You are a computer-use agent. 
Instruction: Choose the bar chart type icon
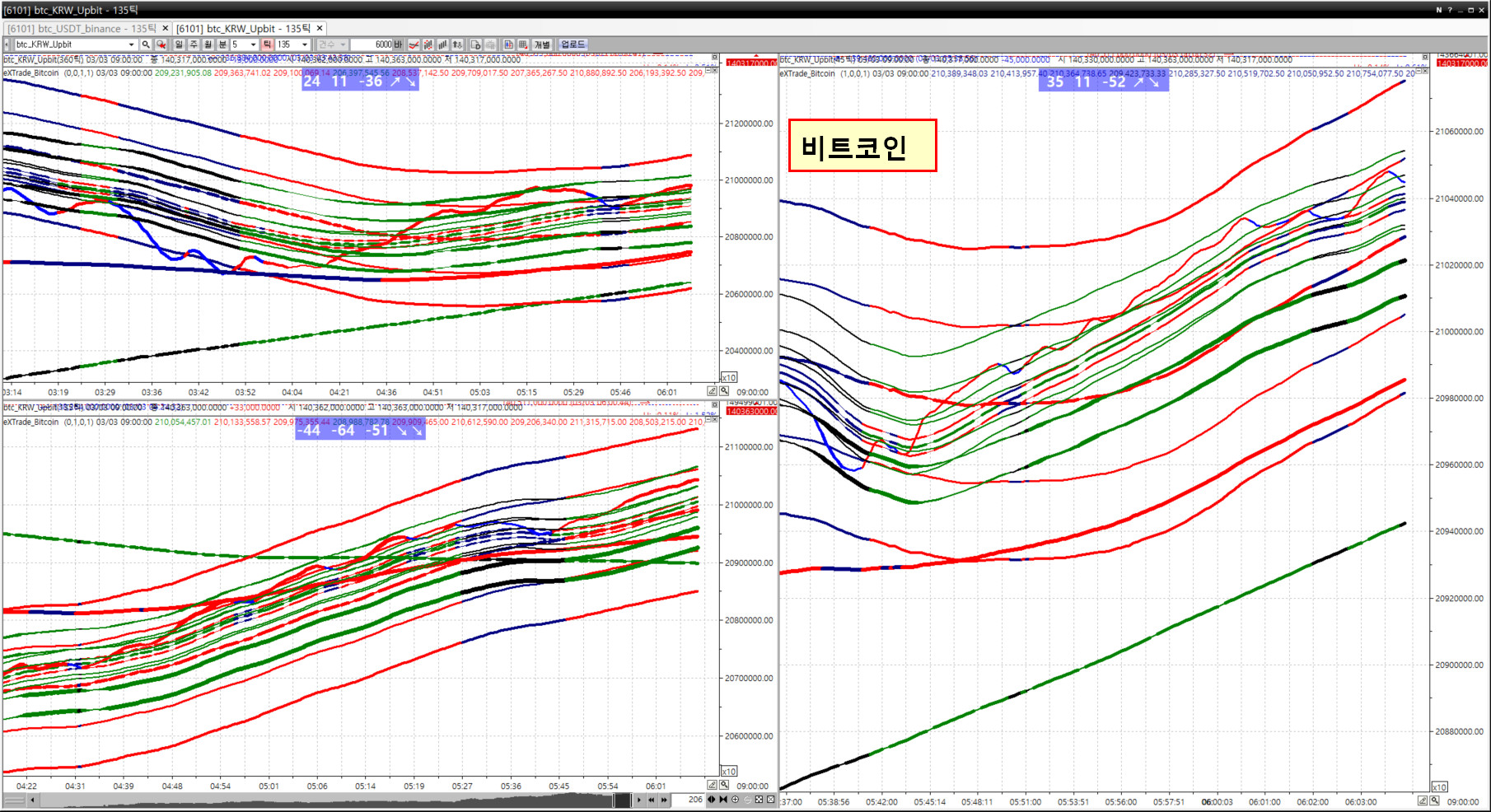[442, 44]
